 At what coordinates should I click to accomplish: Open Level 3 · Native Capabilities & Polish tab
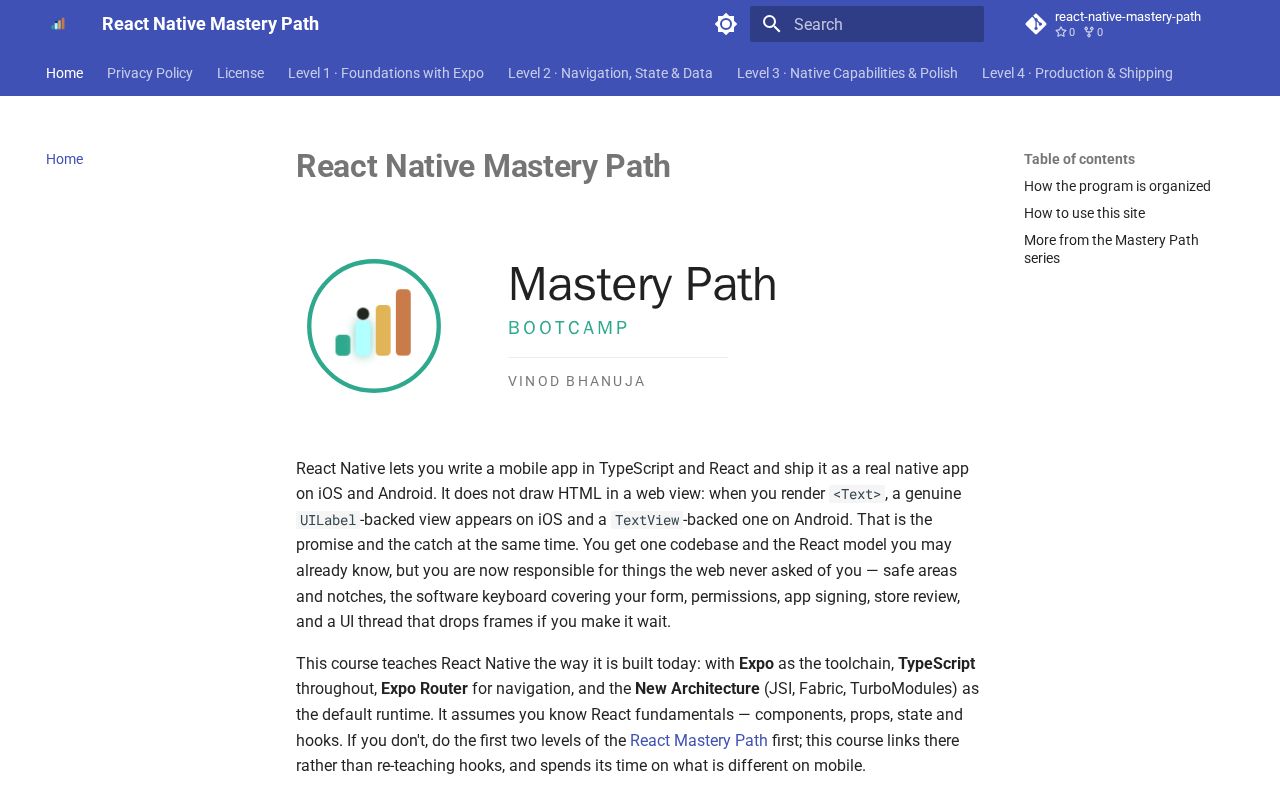[847, 73]
